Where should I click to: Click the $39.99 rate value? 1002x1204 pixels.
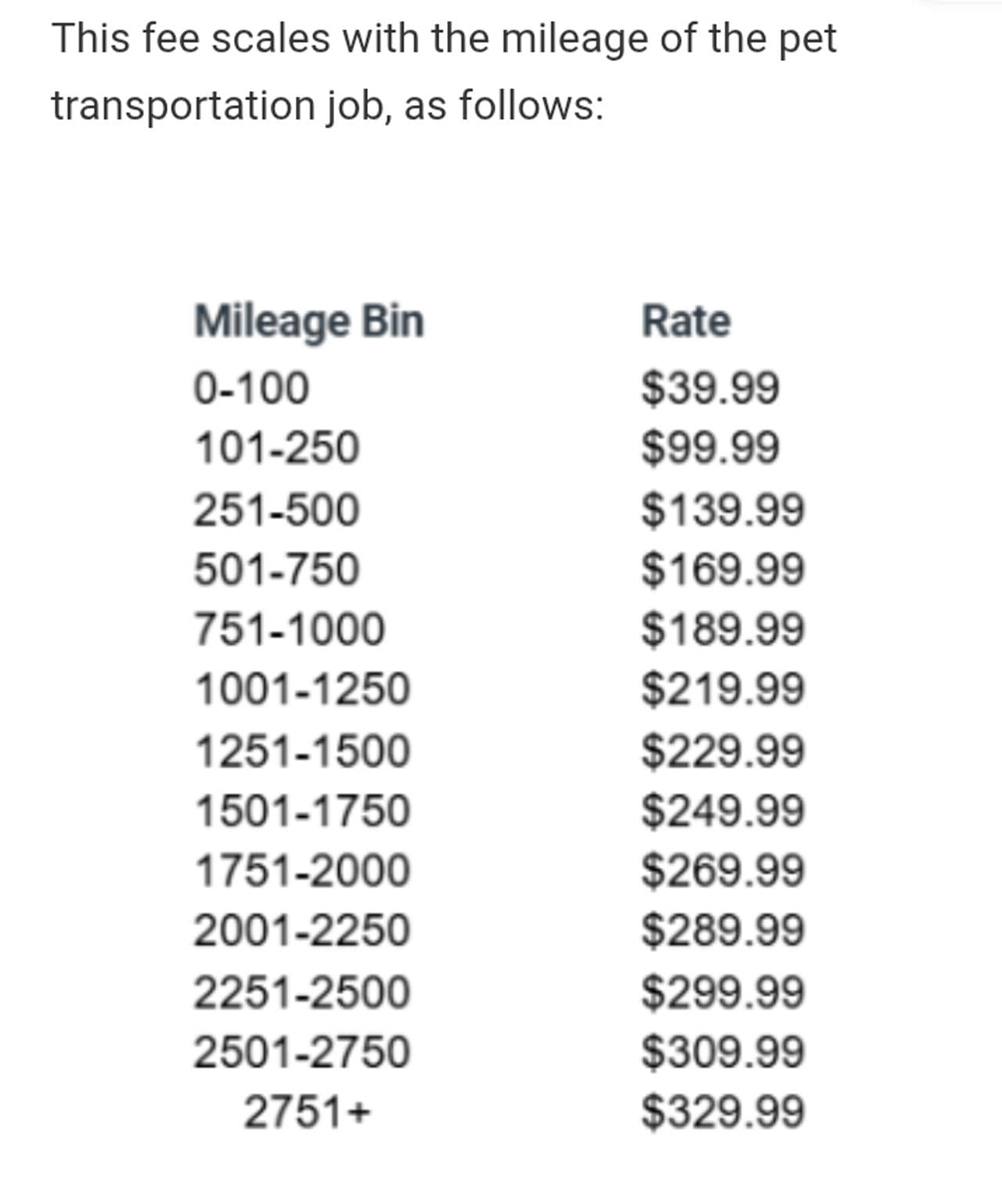[710, 388]
